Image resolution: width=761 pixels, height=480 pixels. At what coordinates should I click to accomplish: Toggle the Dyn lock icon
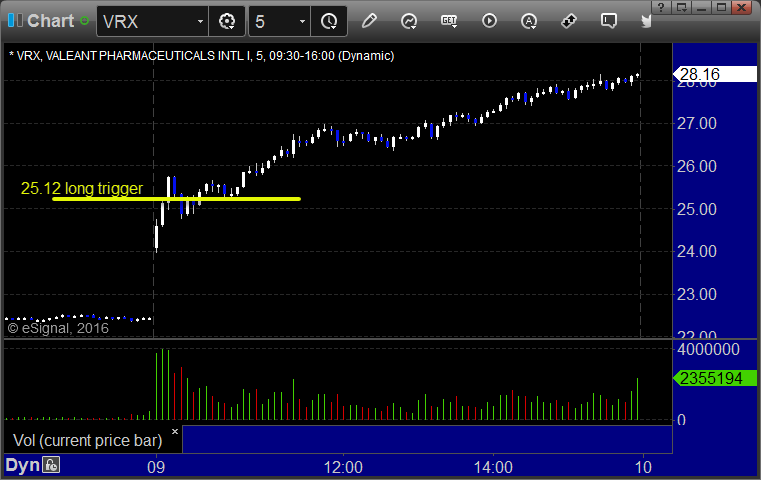point(51,465)
